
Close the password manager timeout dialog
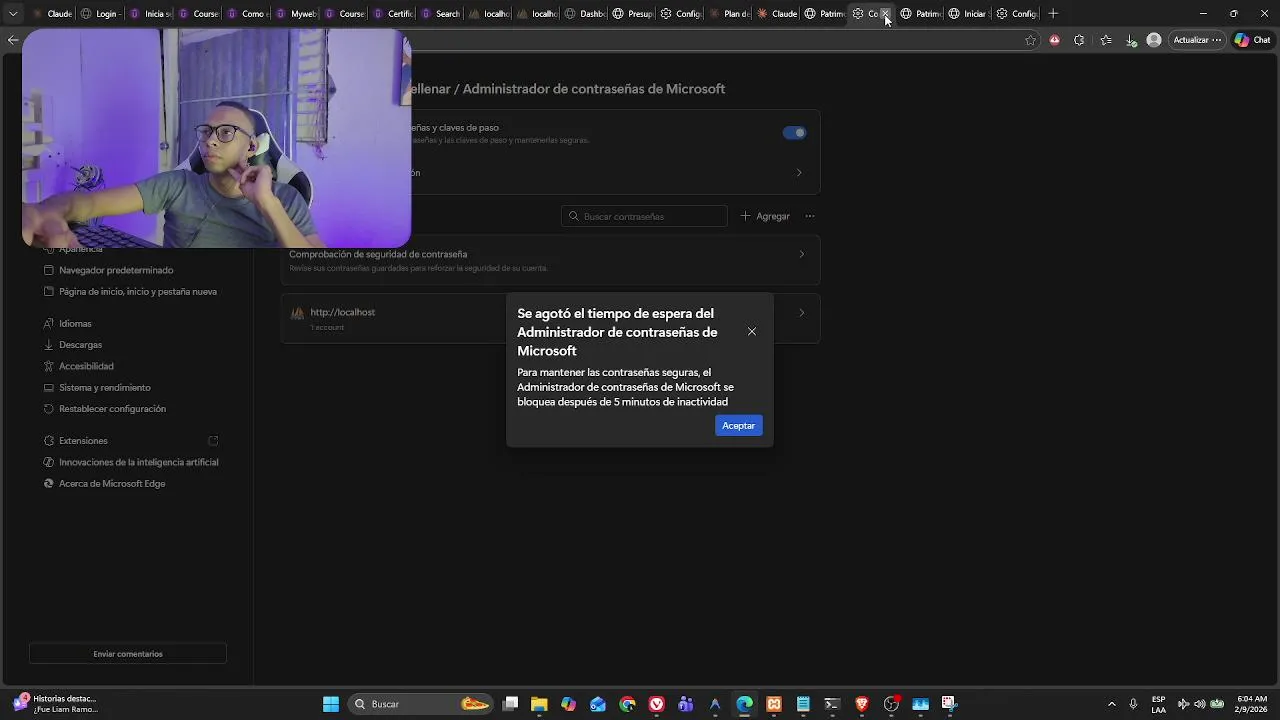[x=752, y=332]
